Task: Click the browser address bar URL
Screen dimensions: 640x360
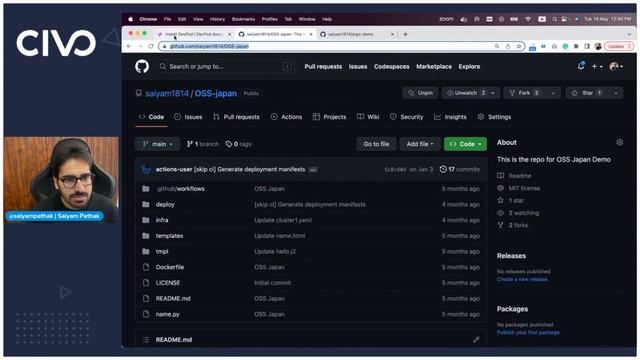Action: pyautogui.click(x=209, y=46)
